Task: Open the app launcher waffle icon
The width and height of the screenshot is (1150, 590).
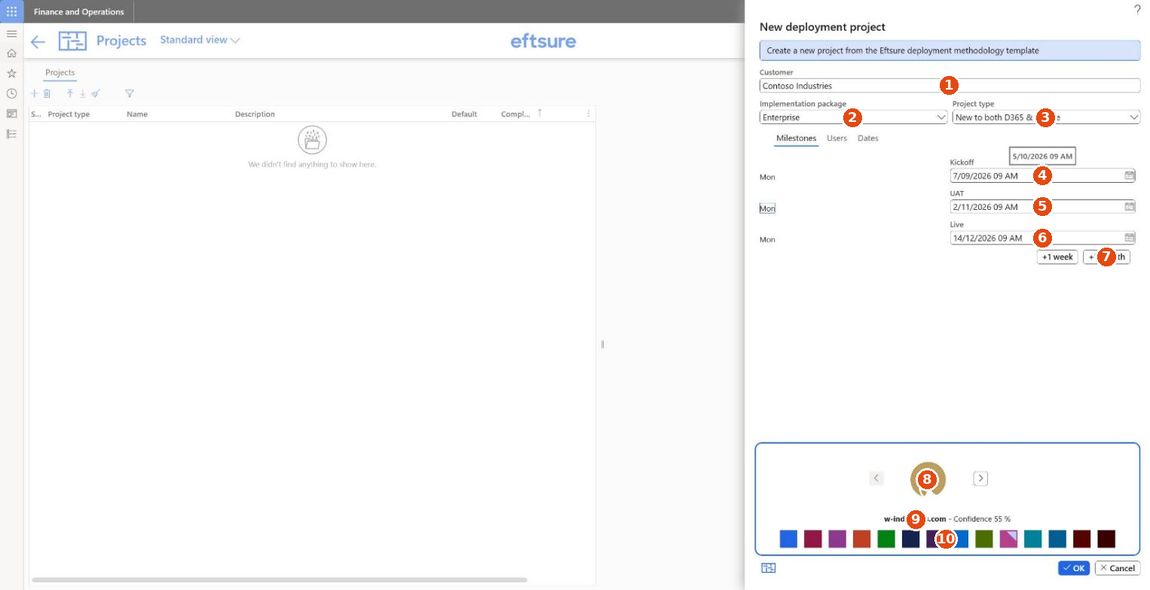Action: (12, 12)
